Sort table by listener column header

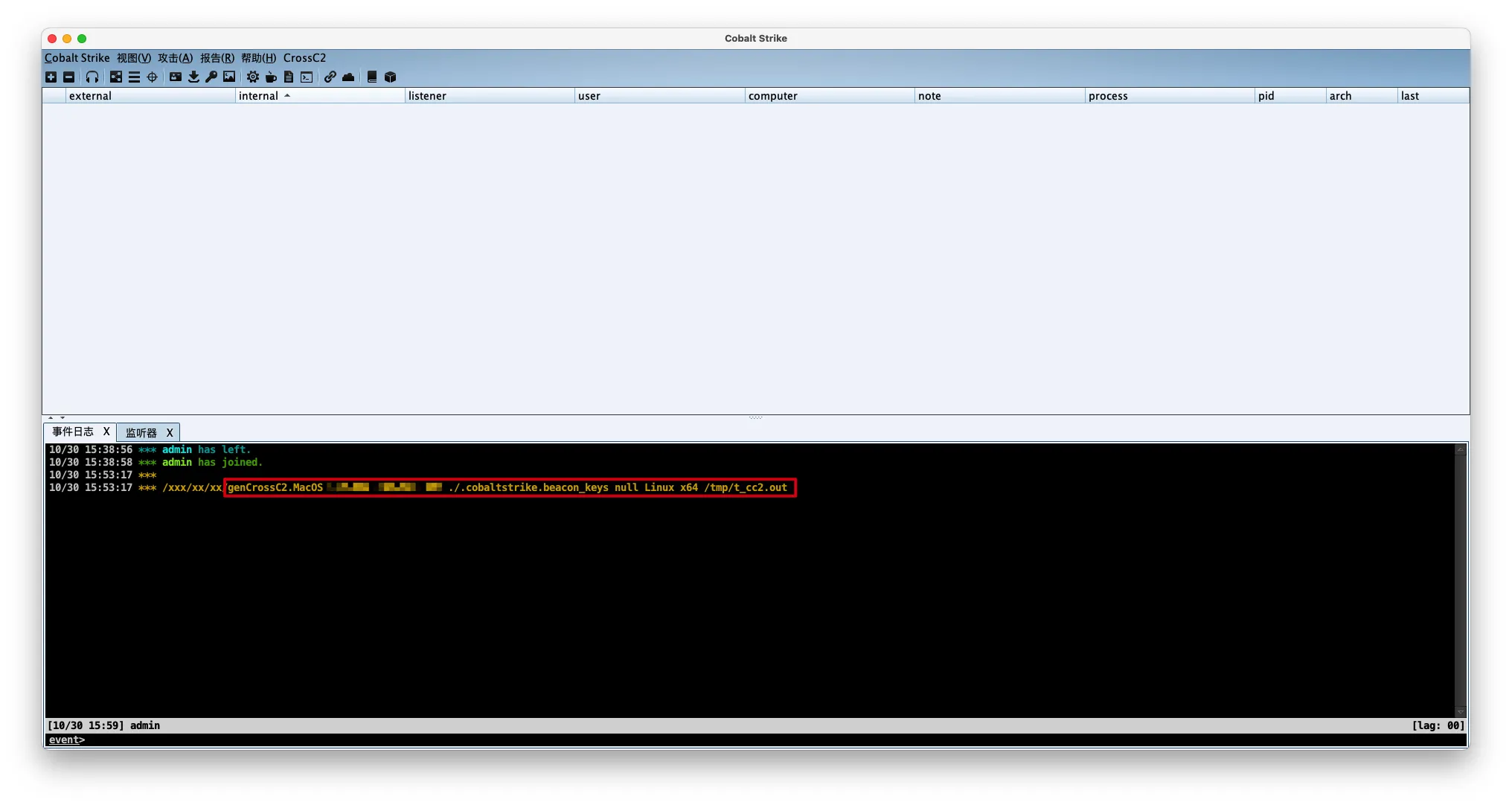(427, 96)
